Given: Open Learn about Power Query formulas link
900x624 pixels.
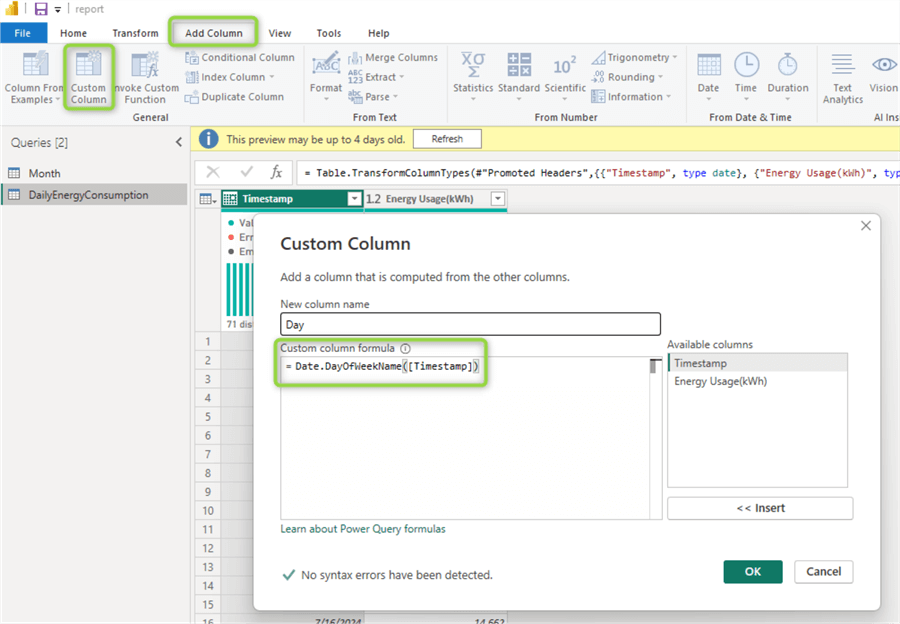Looking at the screenshot, I should [x=363, y=529].
